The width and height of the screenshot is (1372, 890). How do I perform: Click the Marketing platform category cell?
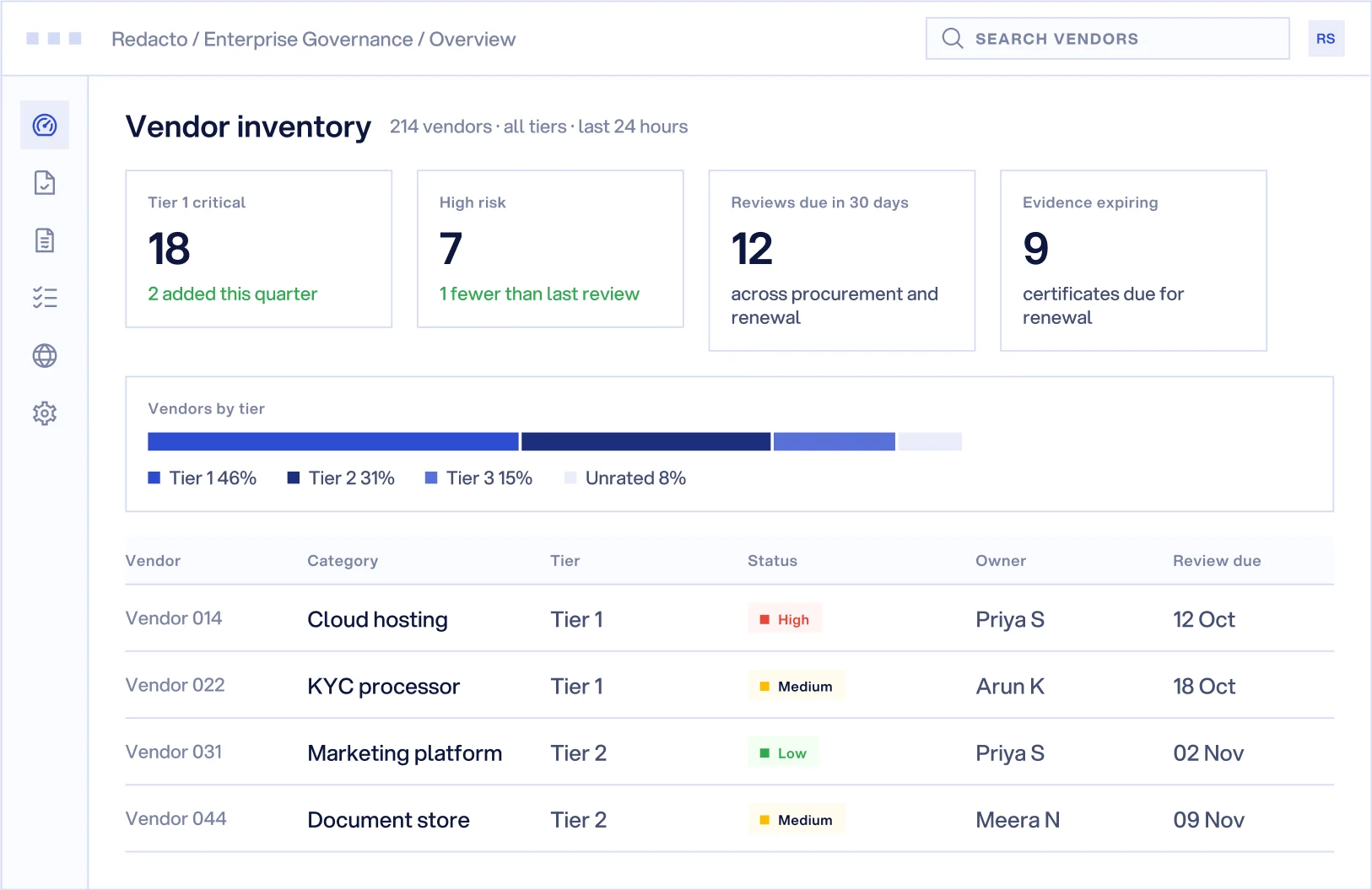point(405,753)
